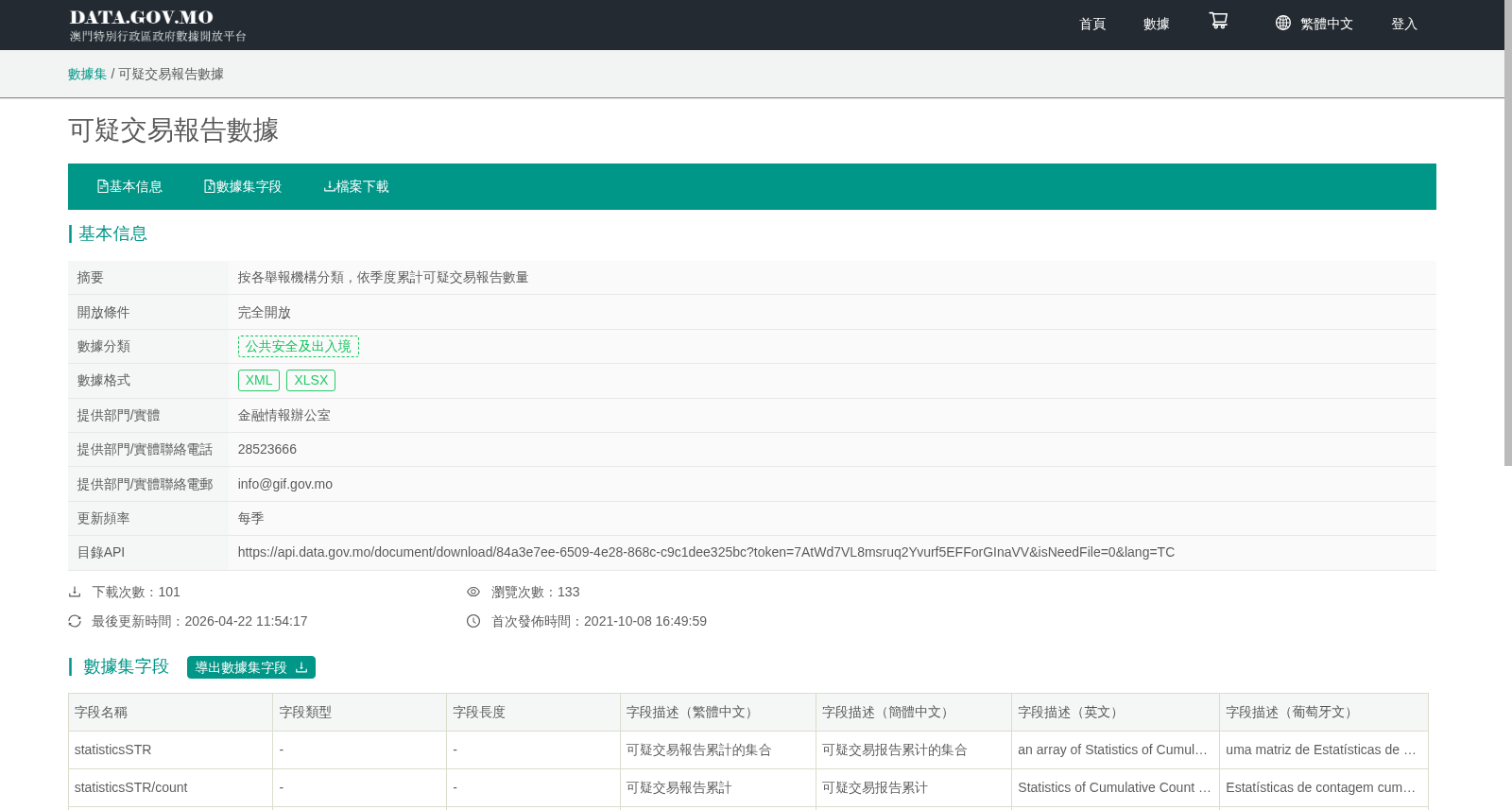Click the 字段描述（繁體中文） column header

(718, 712)
